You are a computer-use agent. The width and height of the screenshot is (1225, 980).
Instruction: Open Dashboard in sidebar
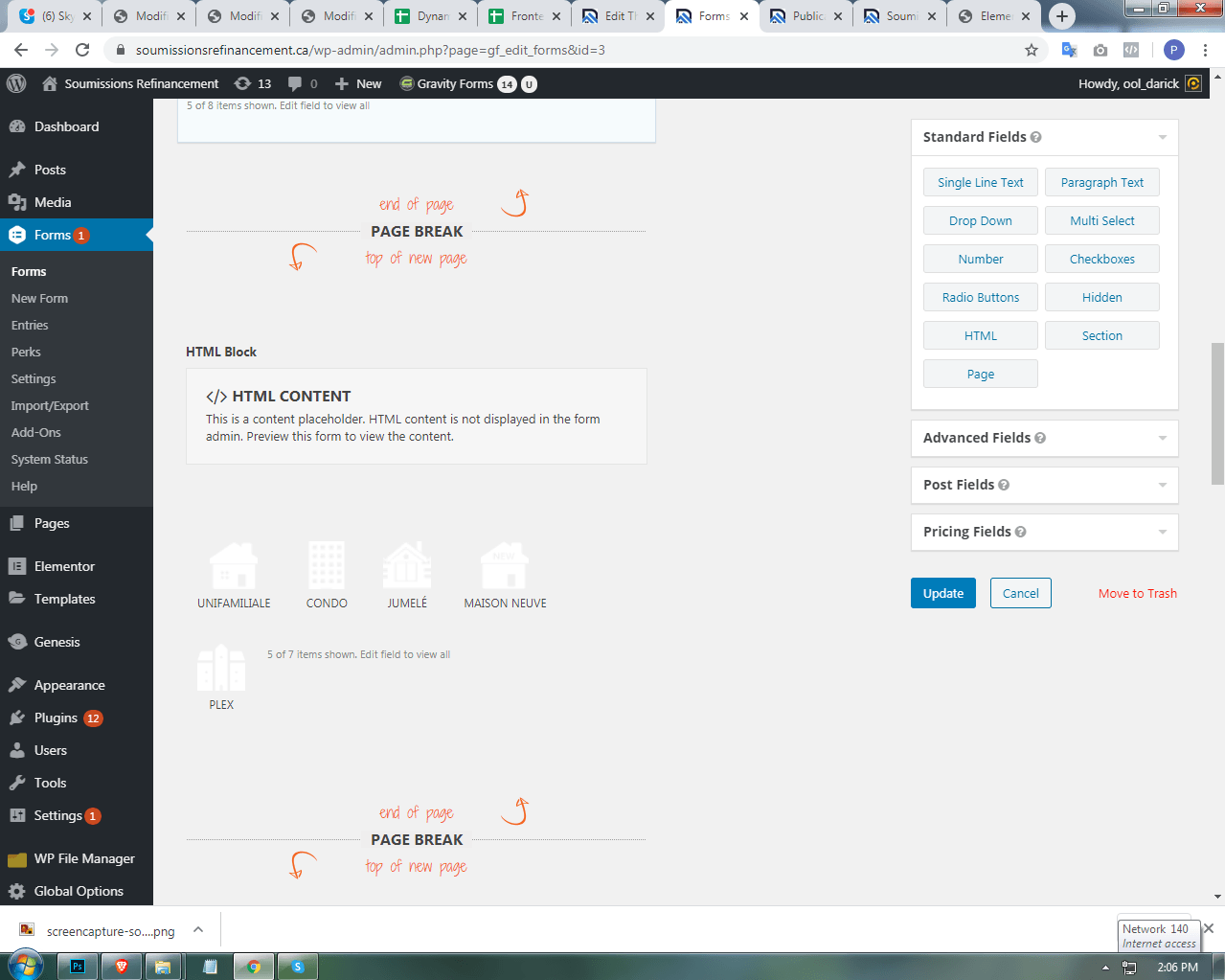click(77, 126)
